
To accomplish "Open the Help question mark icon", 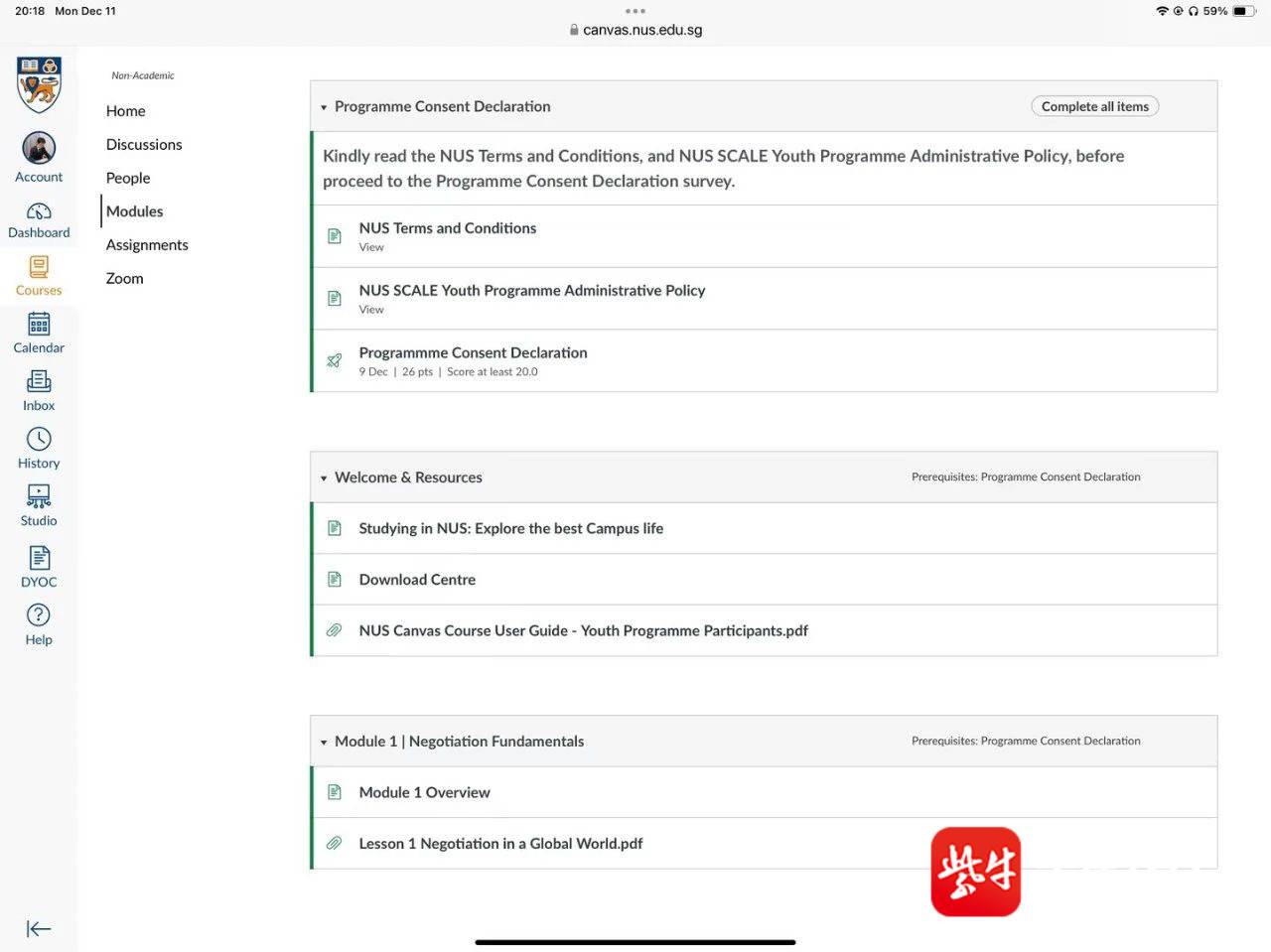I will click(x=39, y=615).
